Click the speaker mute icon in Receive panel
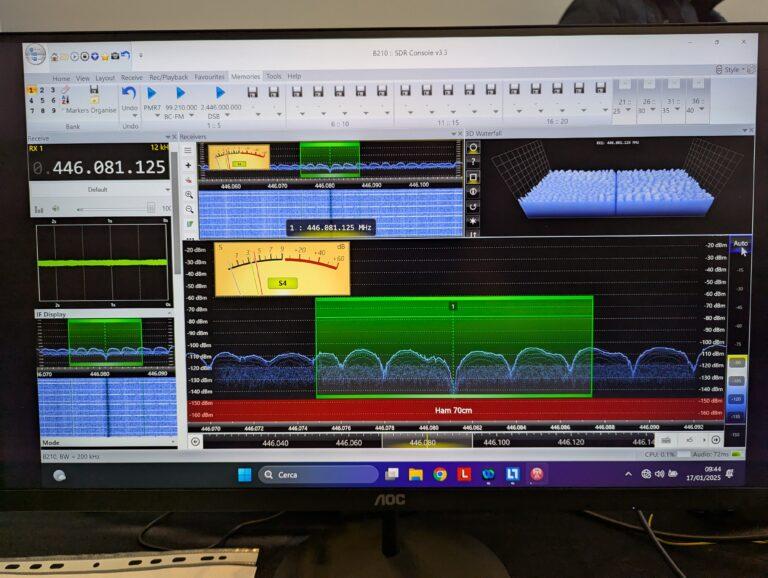 (55, 209)
